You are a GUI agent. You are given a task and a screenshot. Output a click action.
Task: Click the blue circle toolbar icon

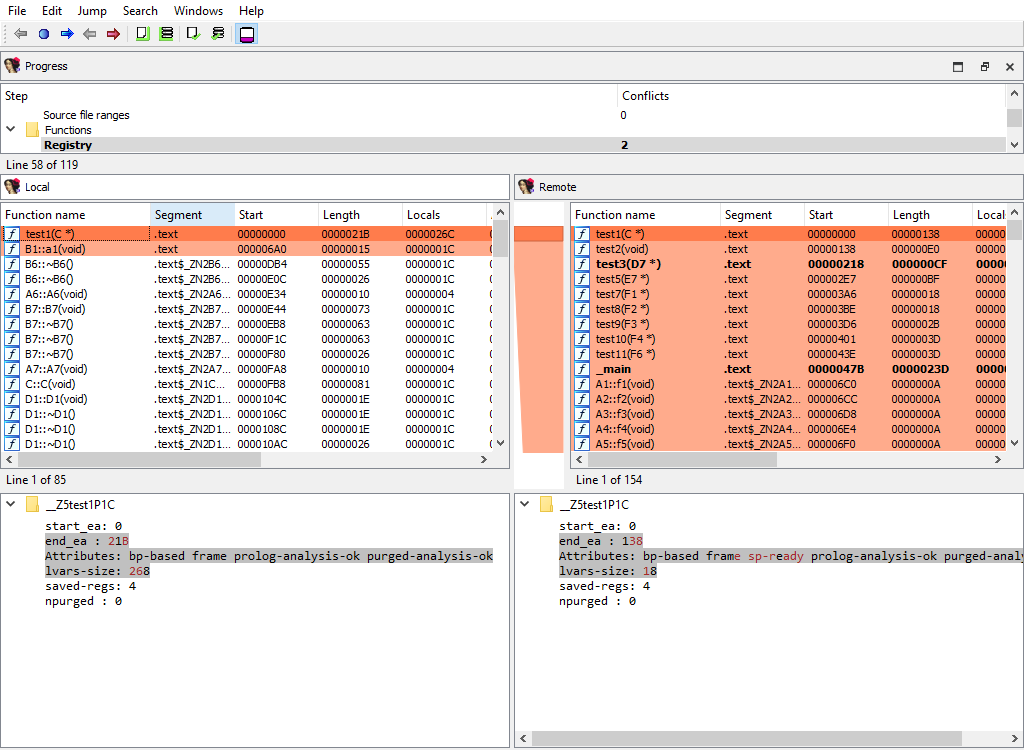tap(44, 34)
